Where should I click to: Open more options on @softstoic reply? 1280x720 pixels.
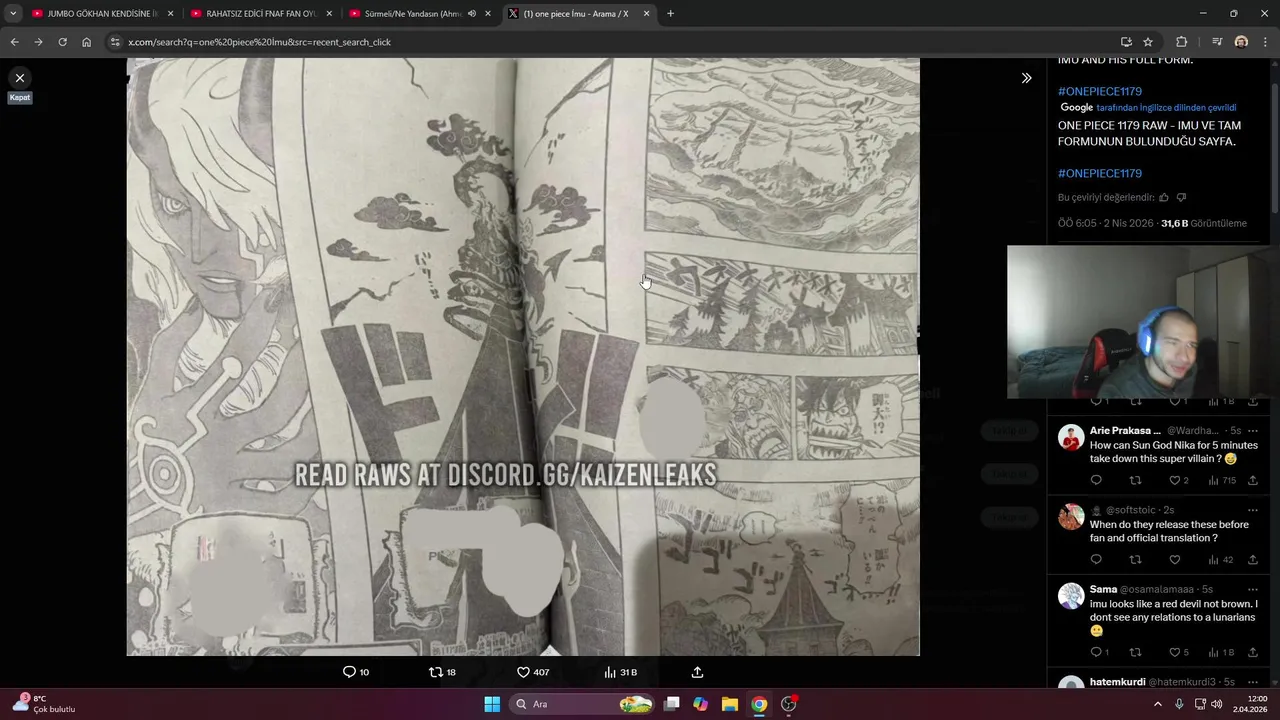[1252, 510]
